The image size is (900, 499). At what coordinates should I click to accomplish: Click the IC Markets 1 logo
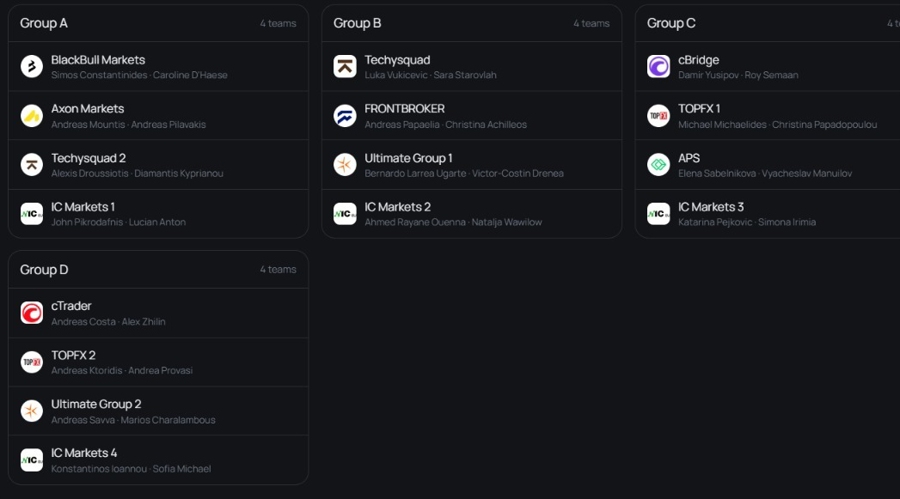[x=32, y=214]
